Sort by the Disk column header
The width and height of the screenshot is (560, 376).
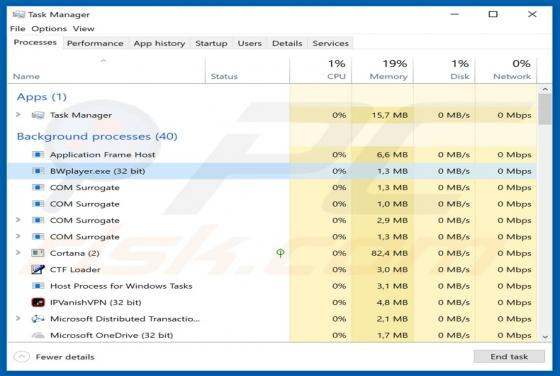coord(444,70)
